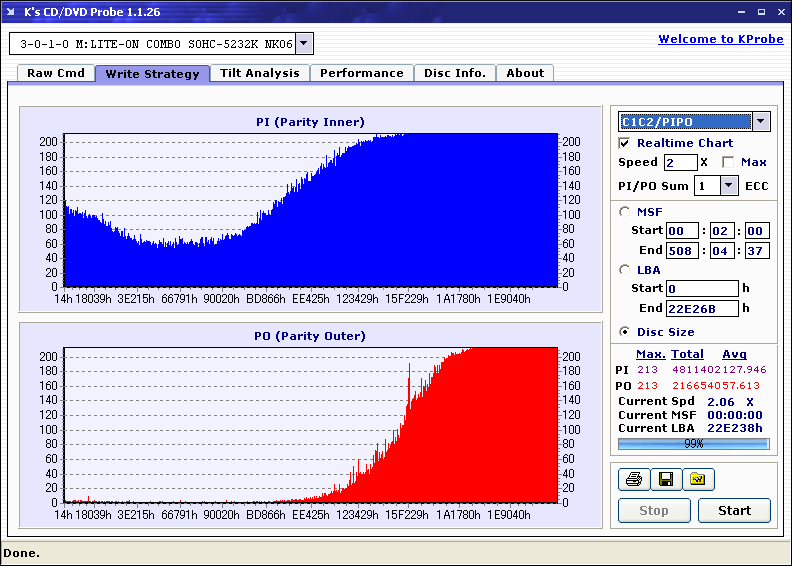Click the Speed input field

click(x=680, y=163)
